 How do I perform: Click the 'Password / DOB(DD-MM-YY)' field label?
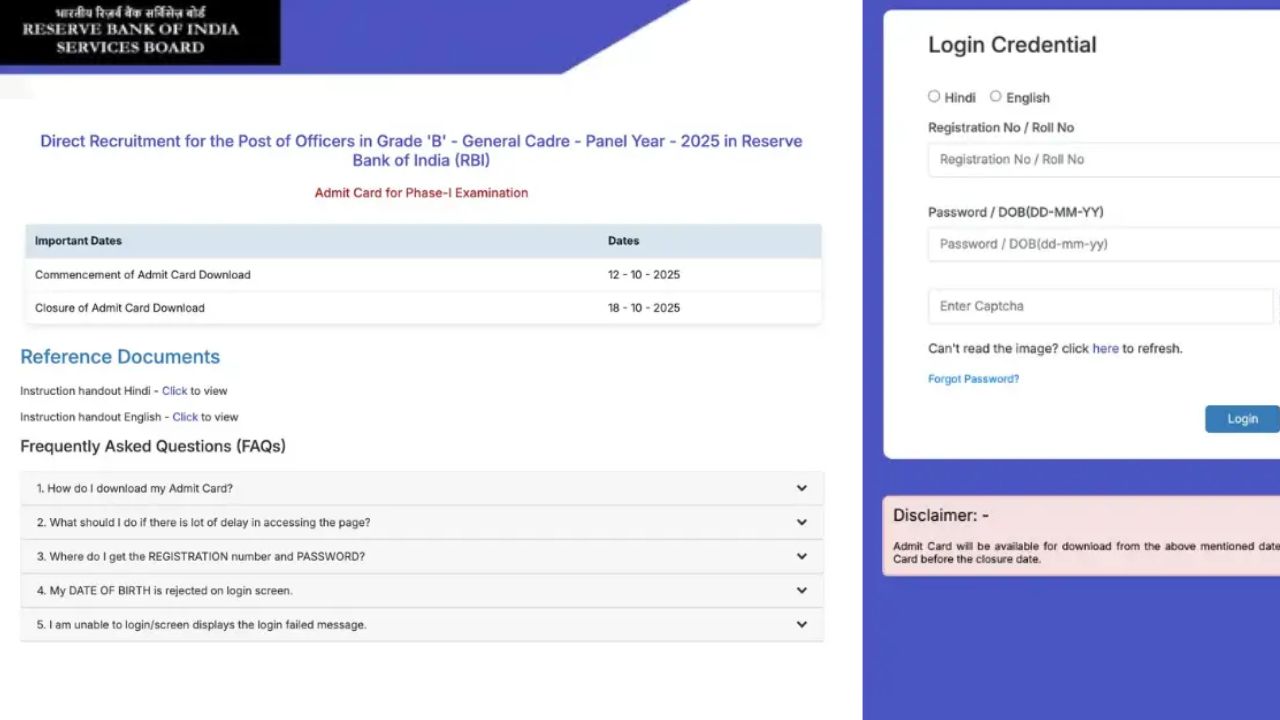point(1016,212)
